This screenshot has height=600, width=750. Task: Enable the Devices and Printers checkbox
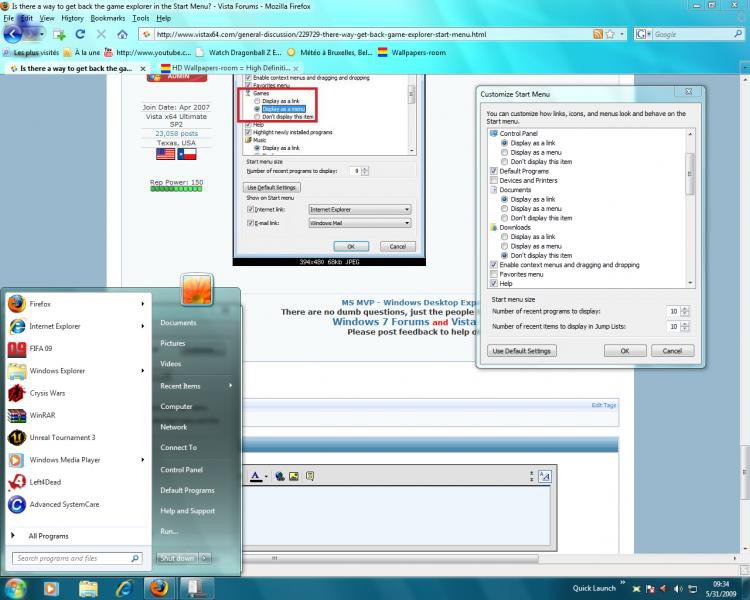tap(494, 180)
